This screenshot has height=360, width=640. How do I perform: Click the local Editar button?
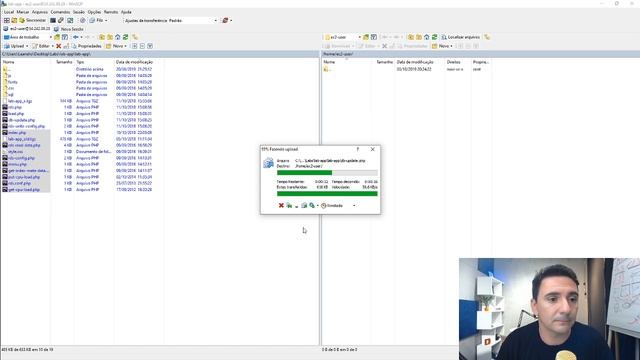click(x=41, y=46)
